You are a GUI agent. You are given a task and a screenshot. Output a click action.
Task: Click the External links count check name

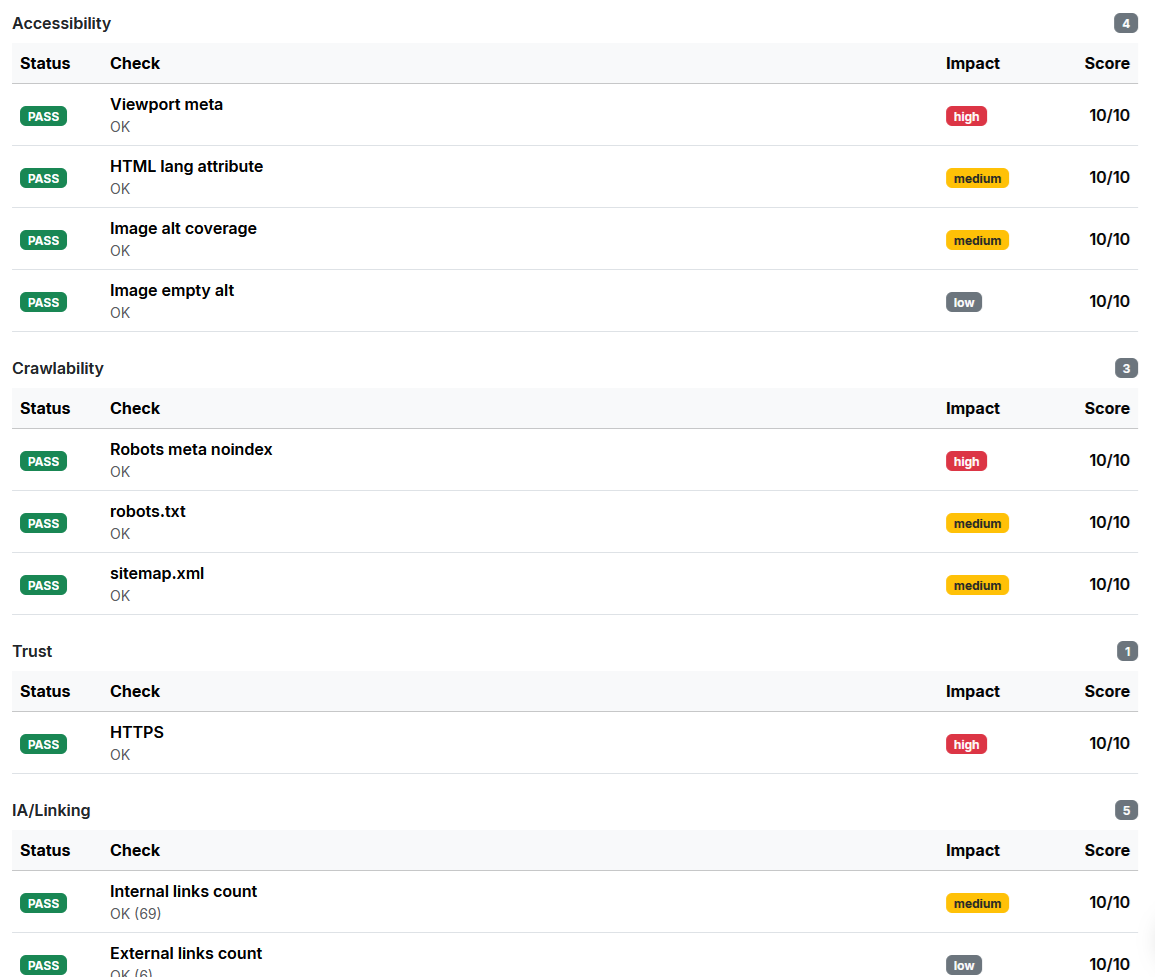pos(186,953)
